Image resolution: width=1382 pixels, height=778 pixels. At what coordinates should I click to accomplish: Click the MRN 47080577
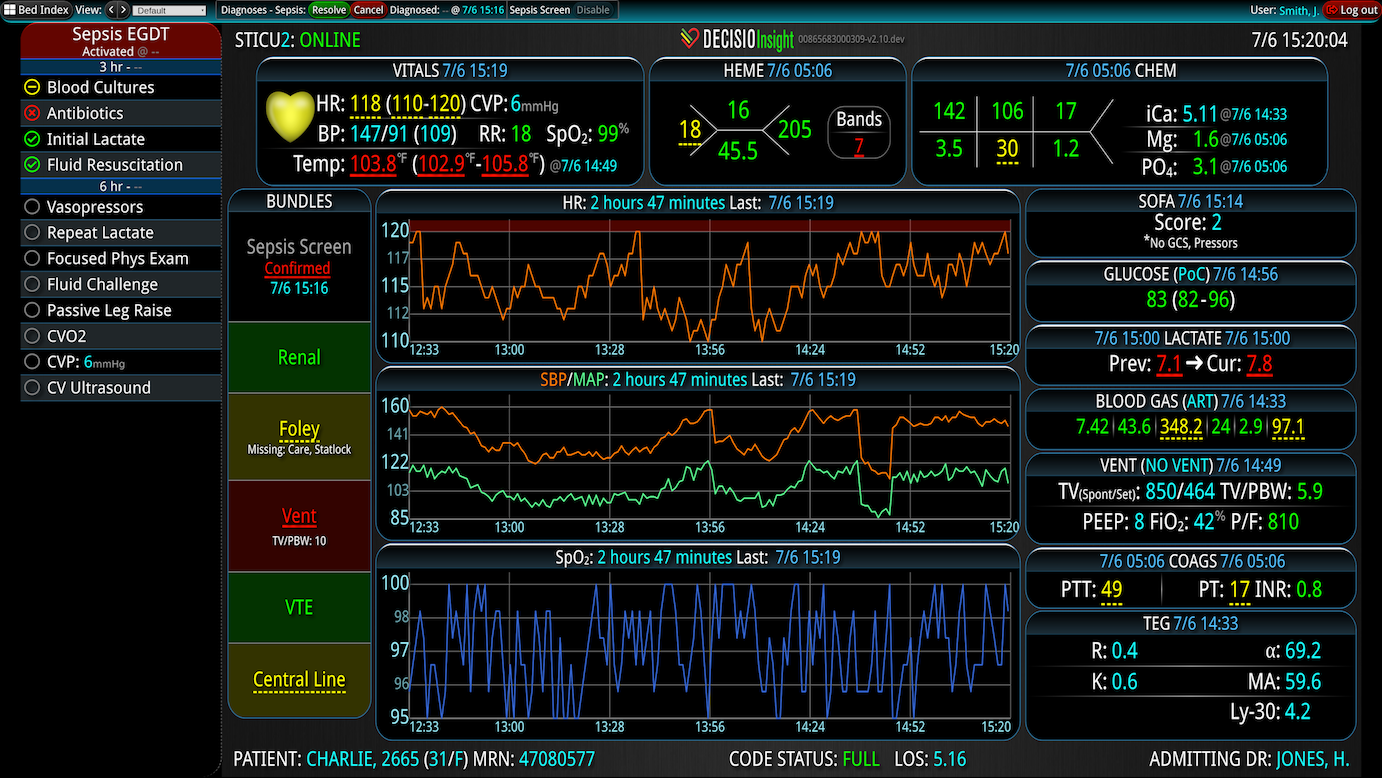point(557,759)
